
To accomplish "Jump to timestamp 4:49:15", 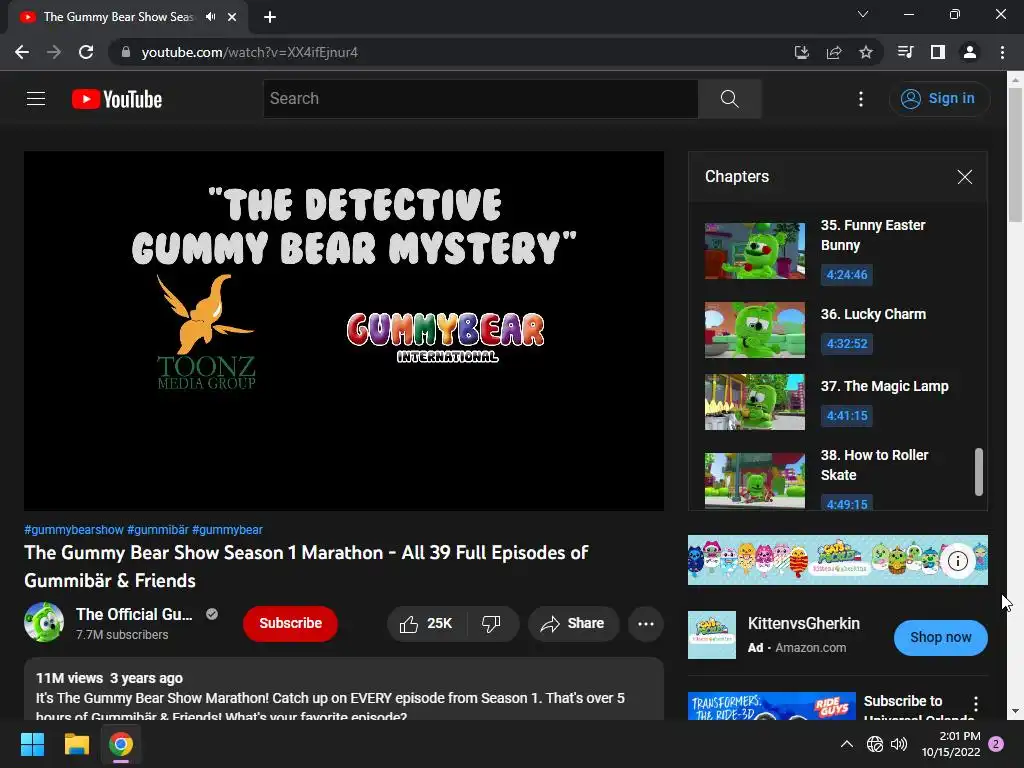I will [x=846, y=504].
